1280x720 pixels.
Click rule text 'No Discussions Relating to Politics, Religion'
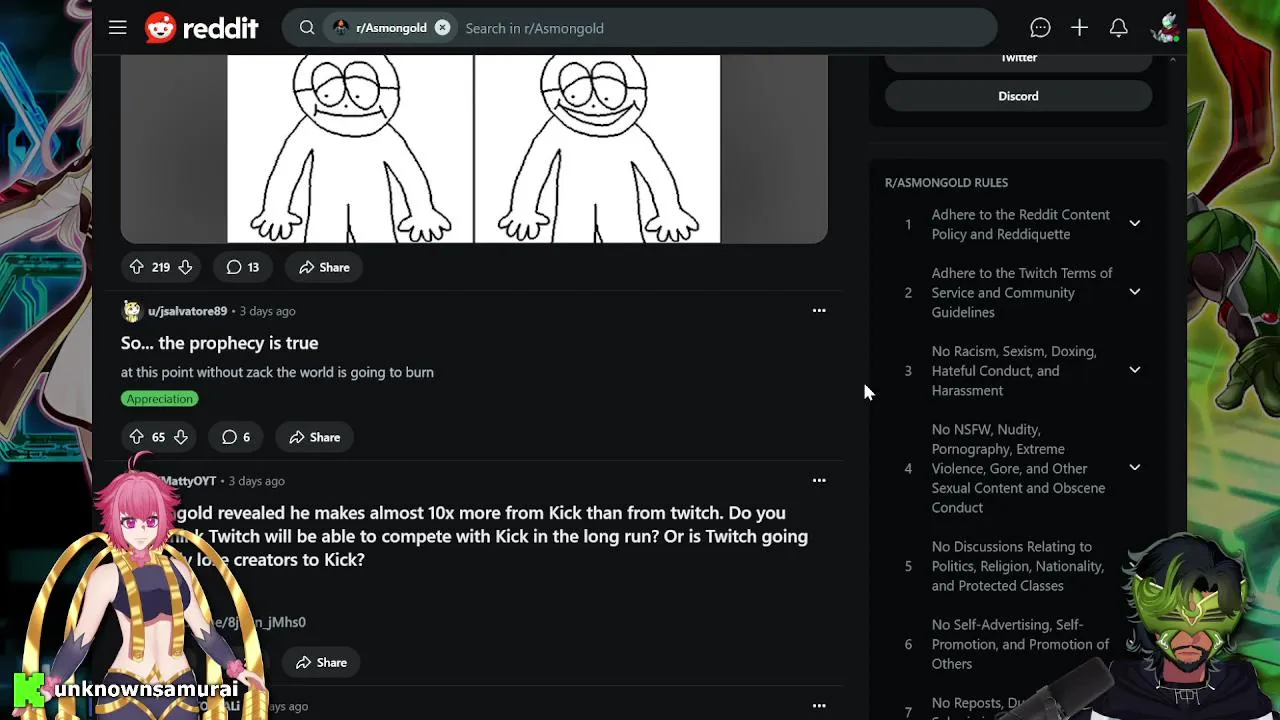1018,566
